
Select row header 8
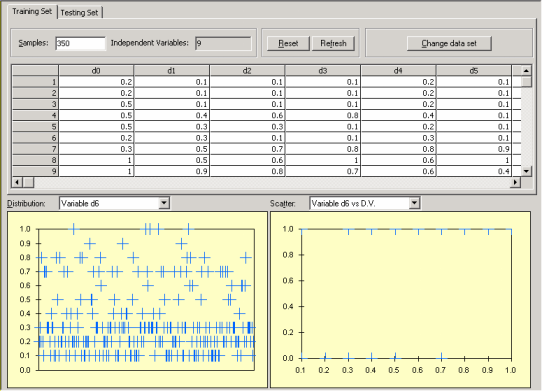click(35, 160)
